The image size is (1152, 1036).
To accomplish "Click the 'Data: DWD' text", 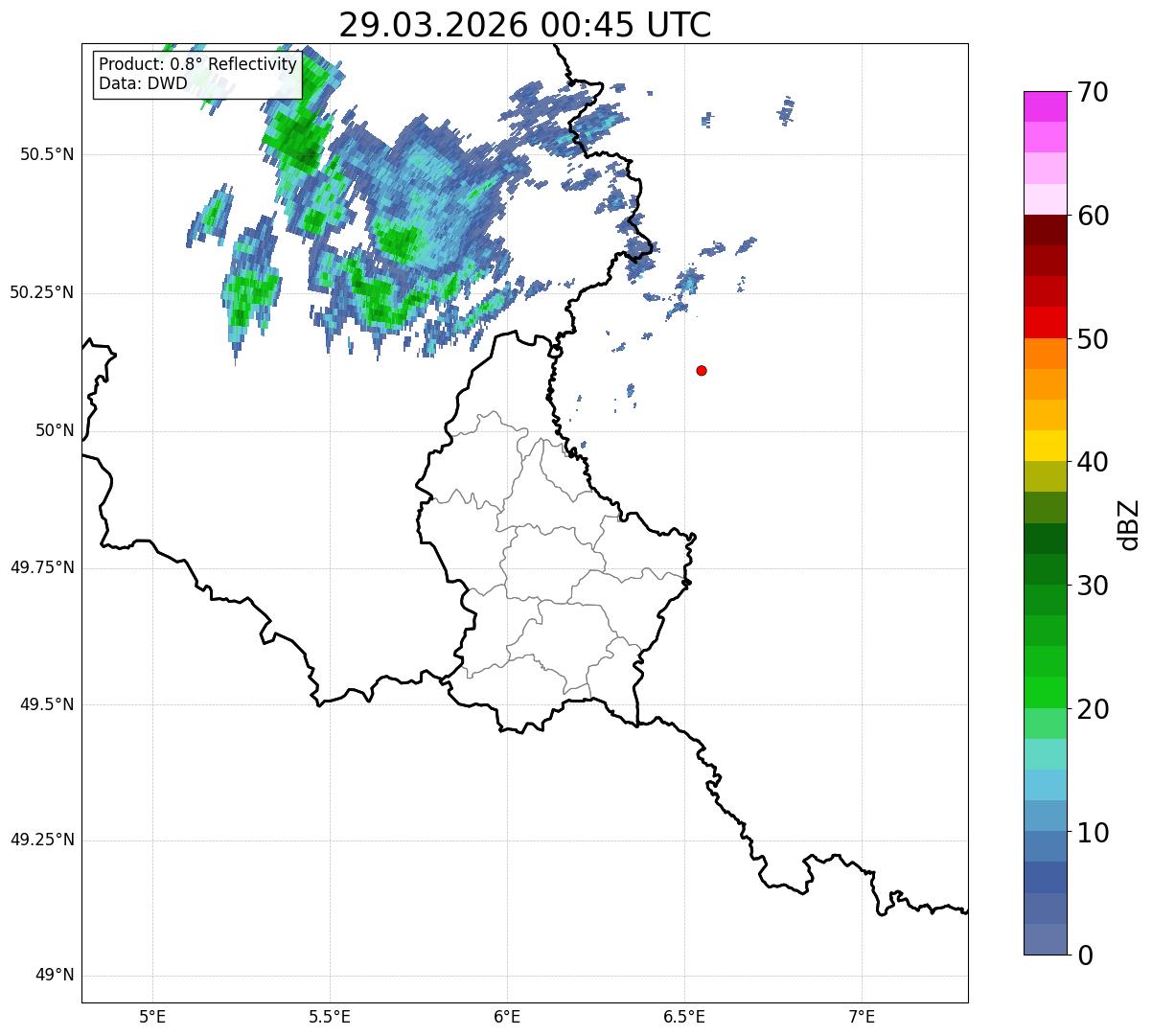I will (143, 83).
